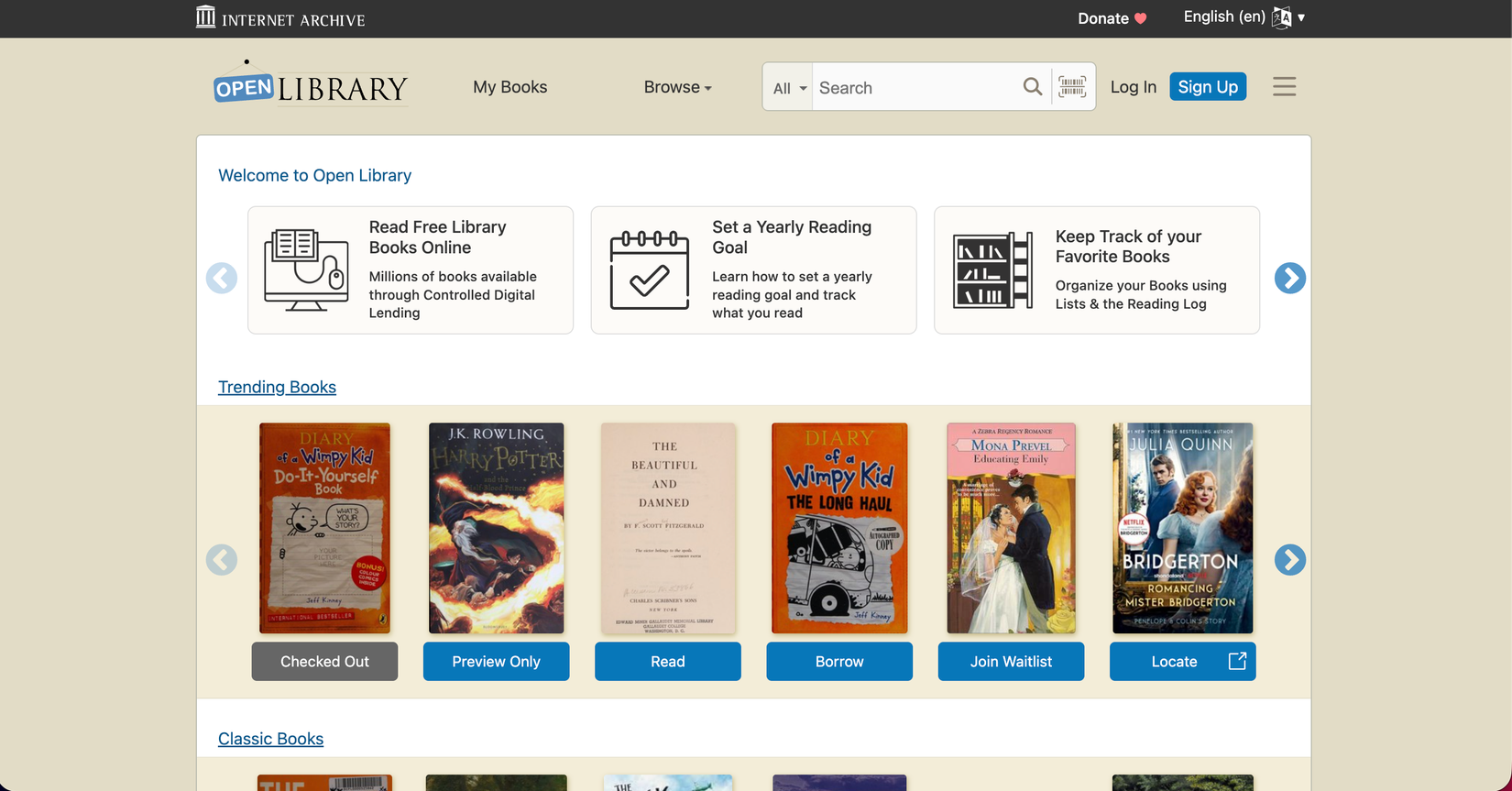Open the All search-type dropdown
This screenshot has height=791, width=1512.
[x=789, y=88]
